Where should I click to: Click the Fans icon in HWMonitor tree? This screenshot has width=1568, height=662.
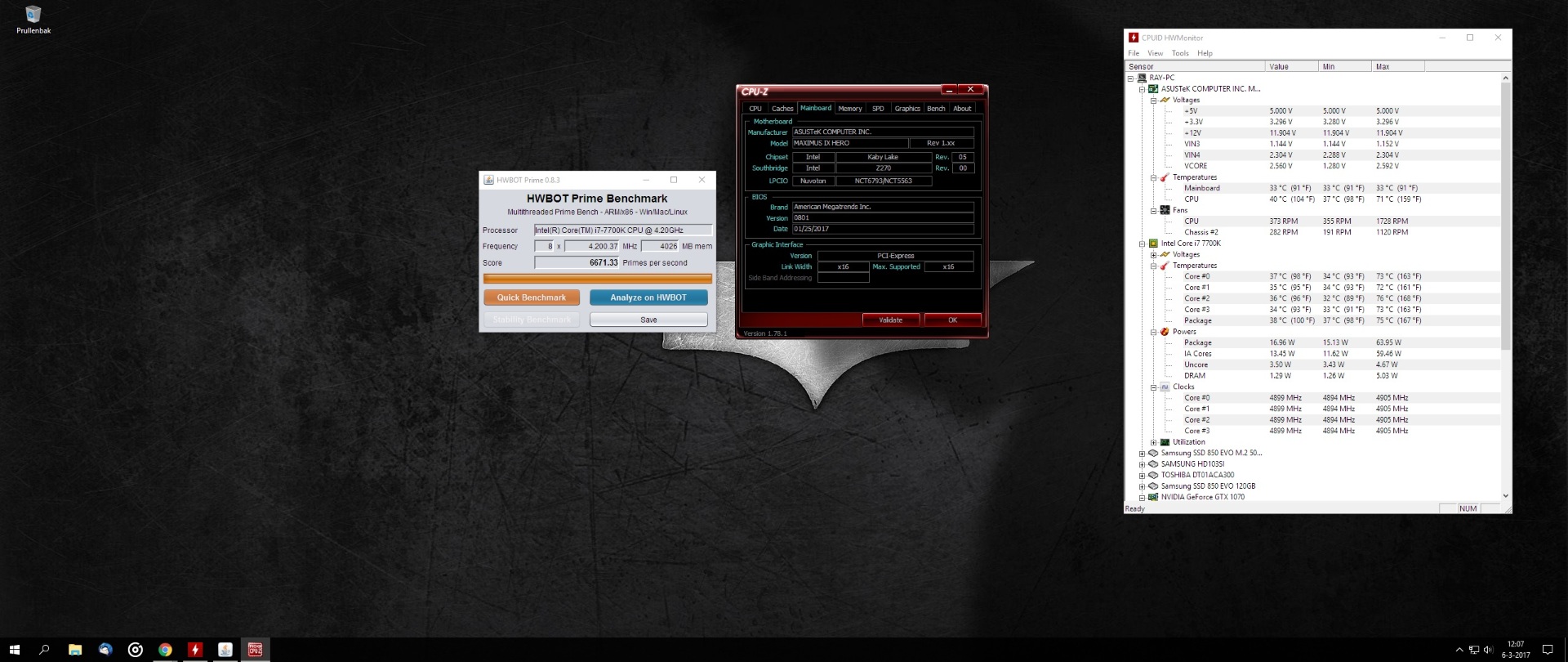click(x=1165, y=210)
